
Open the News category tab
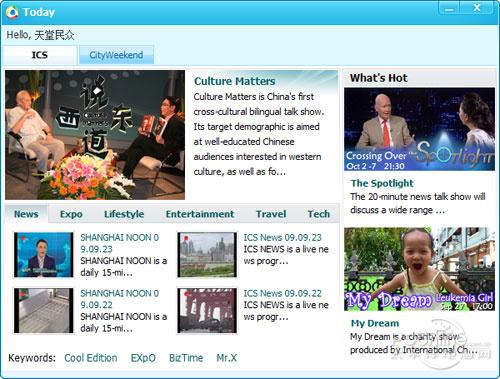(x=26, y=214)
